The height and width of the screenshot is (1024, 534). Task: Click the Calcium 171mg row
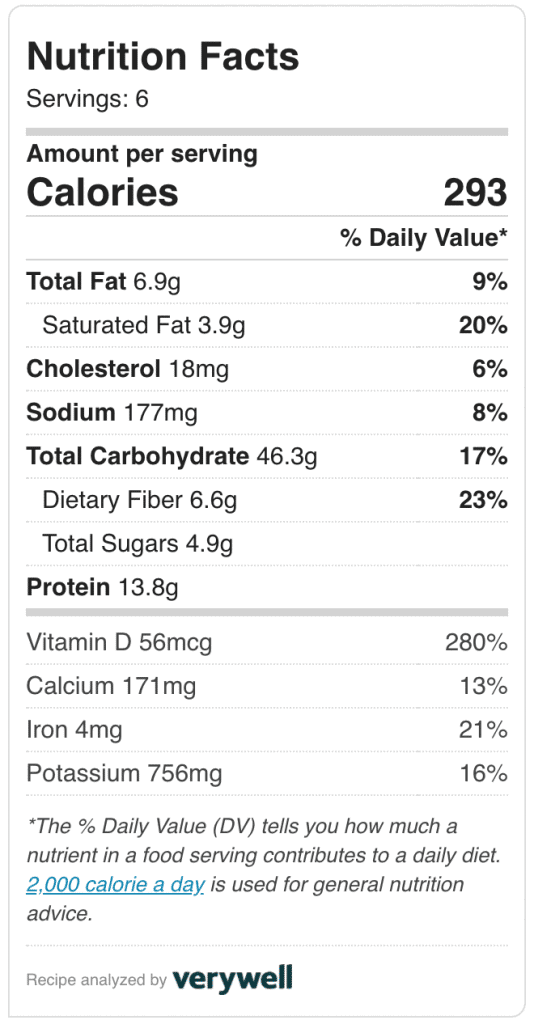(267, 686)
